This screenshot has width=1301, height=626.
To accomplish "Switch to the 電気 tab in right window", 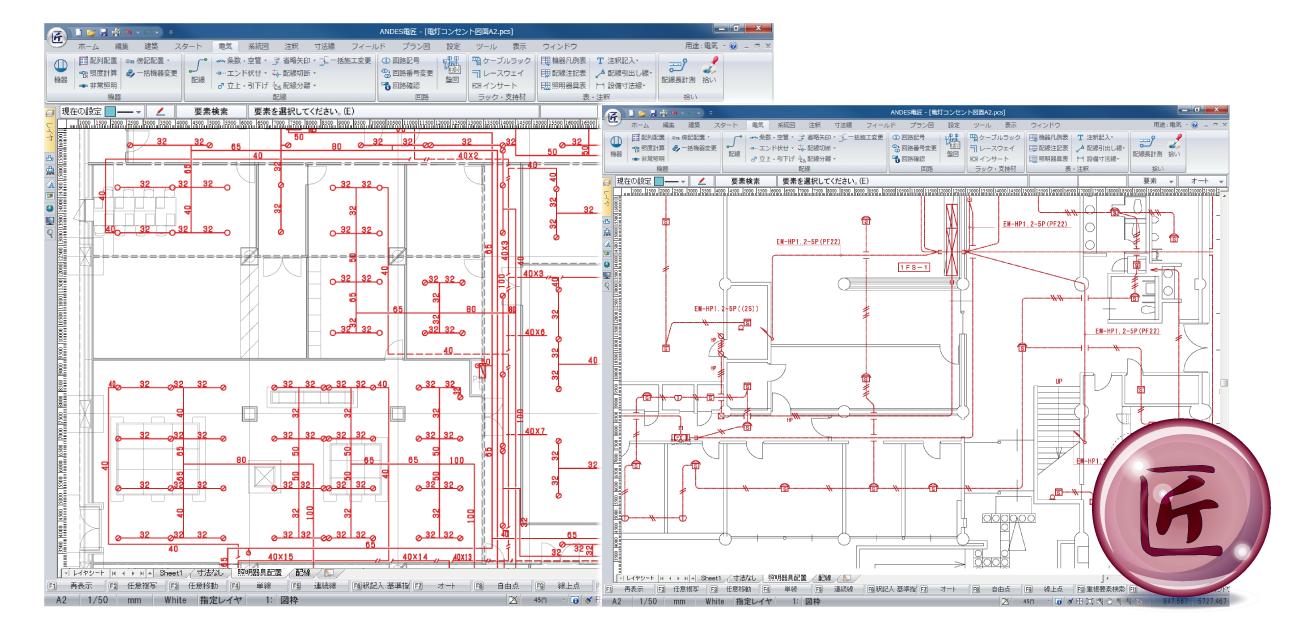I will [x=757, y=124].
